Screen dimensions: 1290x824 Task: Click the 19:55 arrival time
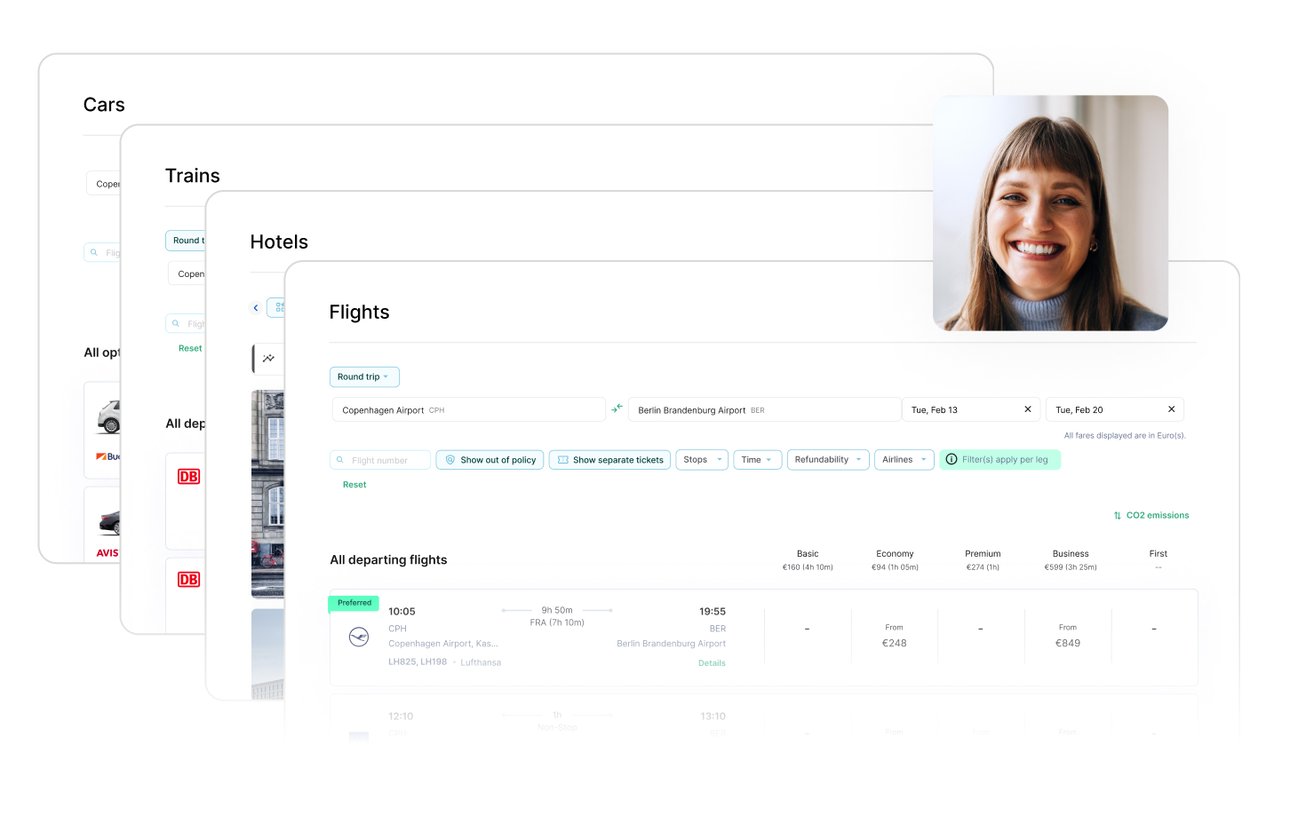(x=712, y=611)
